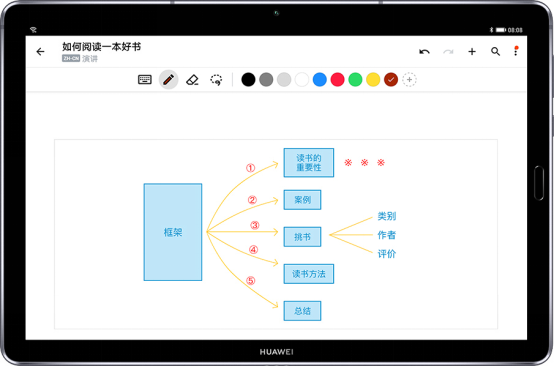Click the Bluetooth status icon
The height and width of the screenshot is (366, 554).
[491, 30]
